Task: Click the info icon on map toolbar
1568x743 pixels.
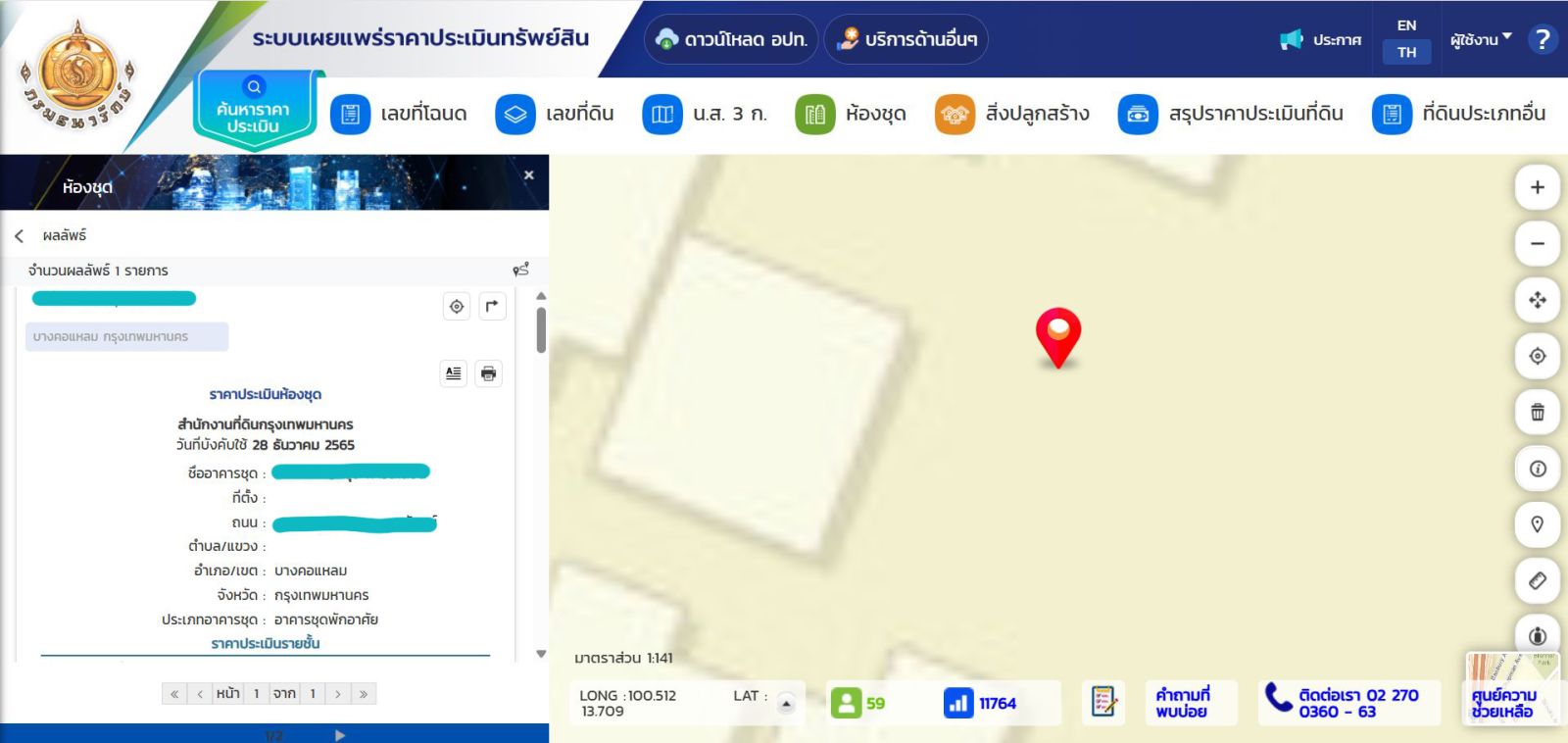Action: (x=1537, y=469)
